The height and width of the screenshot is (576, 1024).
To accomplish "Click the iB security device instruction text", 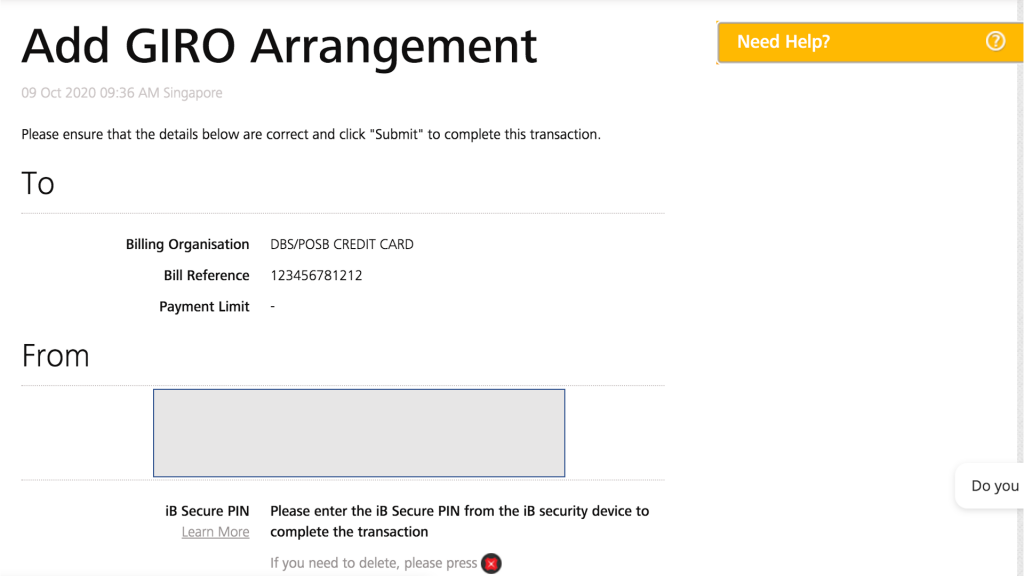I will 458,520.
